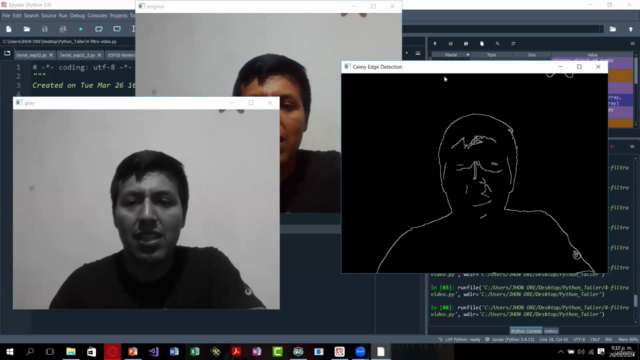This screenshot has height=360, width=640.
Task: Open Opera browser from taskbar
Action: tap(112, 351)
